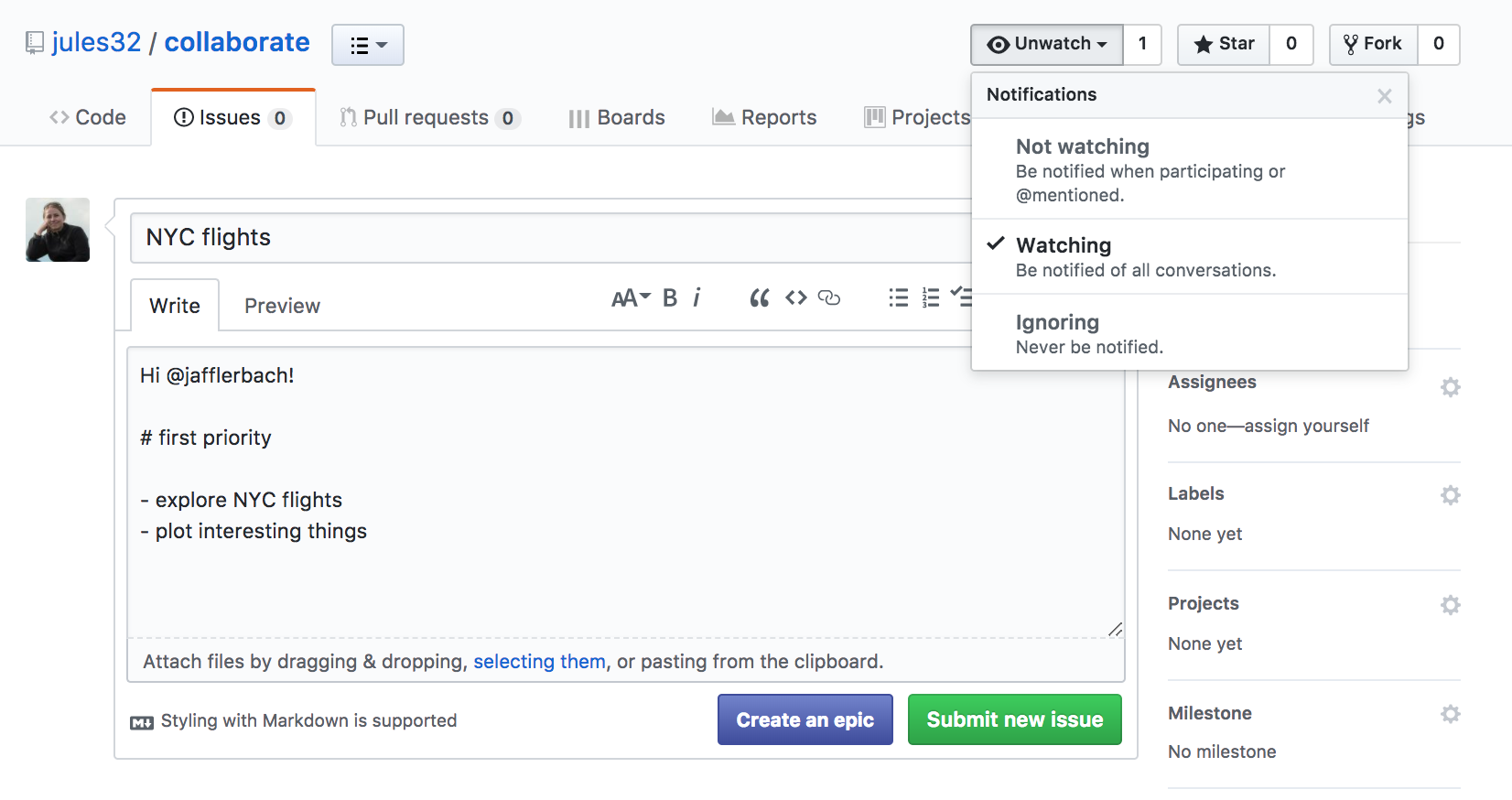Switch to the Code tab
Image resolution: width=1512 pixels, height=800 pixels.
(x=88, y=117)
